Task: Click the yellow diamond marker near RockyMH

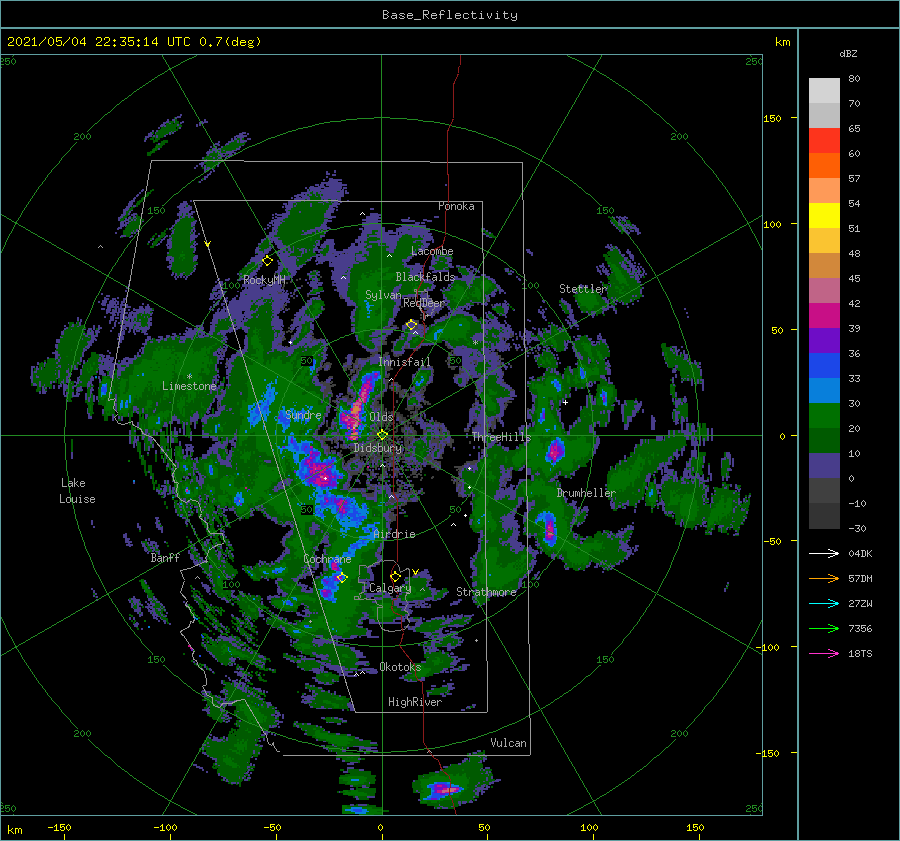Action: click(x=267, y=261)
